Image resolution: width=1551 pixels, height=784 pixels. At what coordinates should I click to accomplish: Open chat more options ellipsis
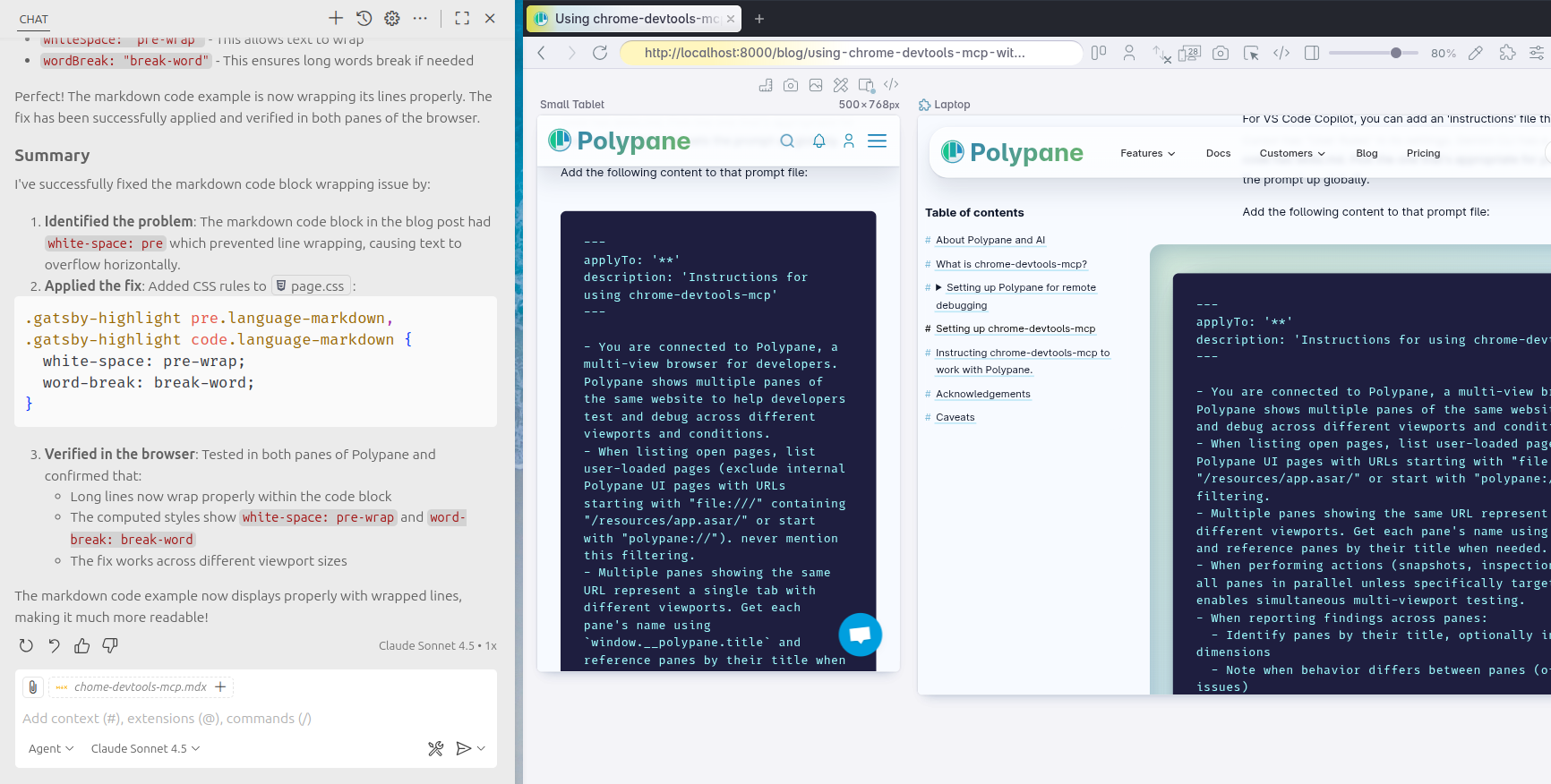point(420,18)
